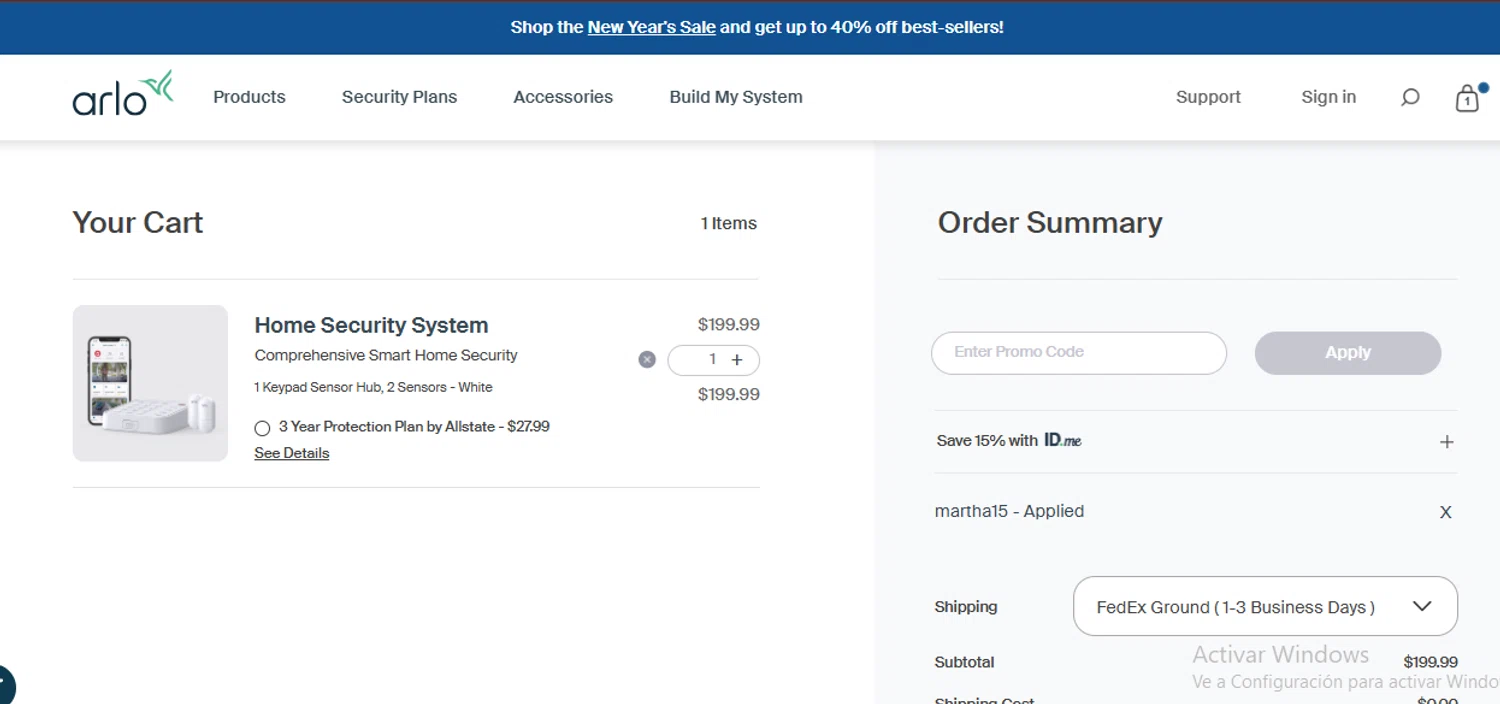Expand the Save 15% with ID.me section
Image resolution: width=1500 pixels, height=704 pixels.
1446,442
